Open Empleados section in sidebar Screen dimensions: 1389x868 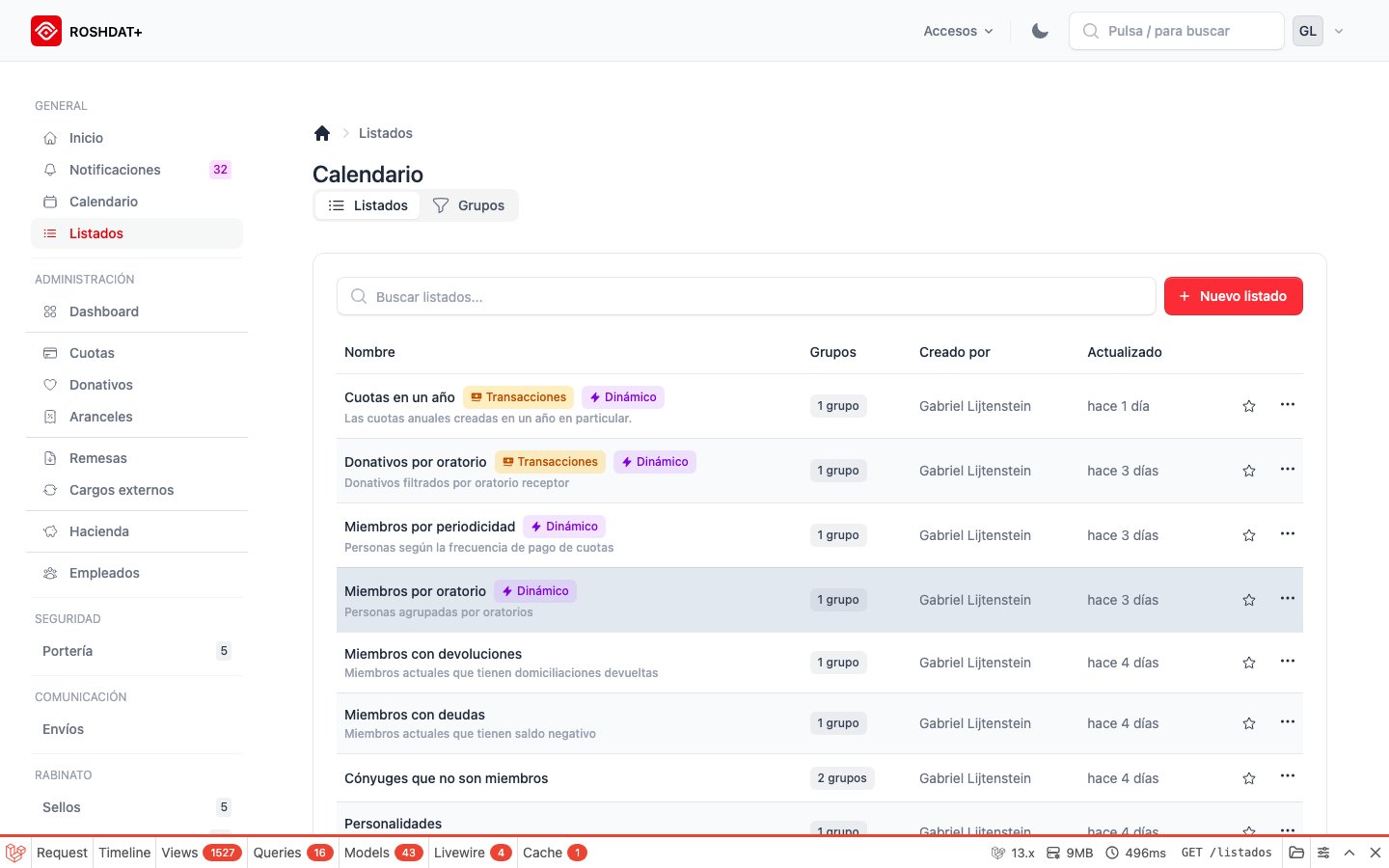coord(104,573)
